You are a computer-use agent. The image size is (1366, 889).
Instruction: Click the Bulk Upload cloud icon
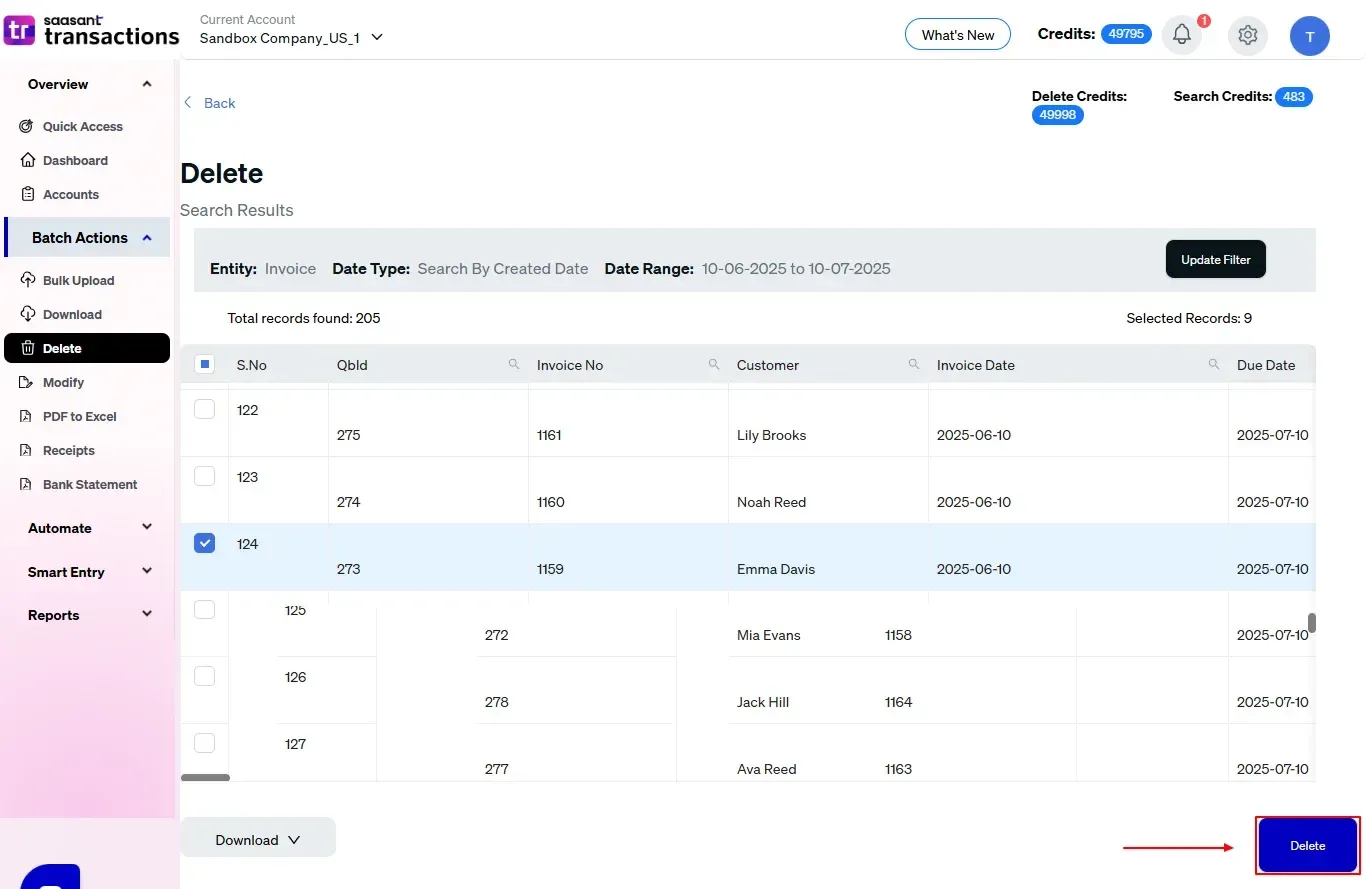(x=27, y=280)
